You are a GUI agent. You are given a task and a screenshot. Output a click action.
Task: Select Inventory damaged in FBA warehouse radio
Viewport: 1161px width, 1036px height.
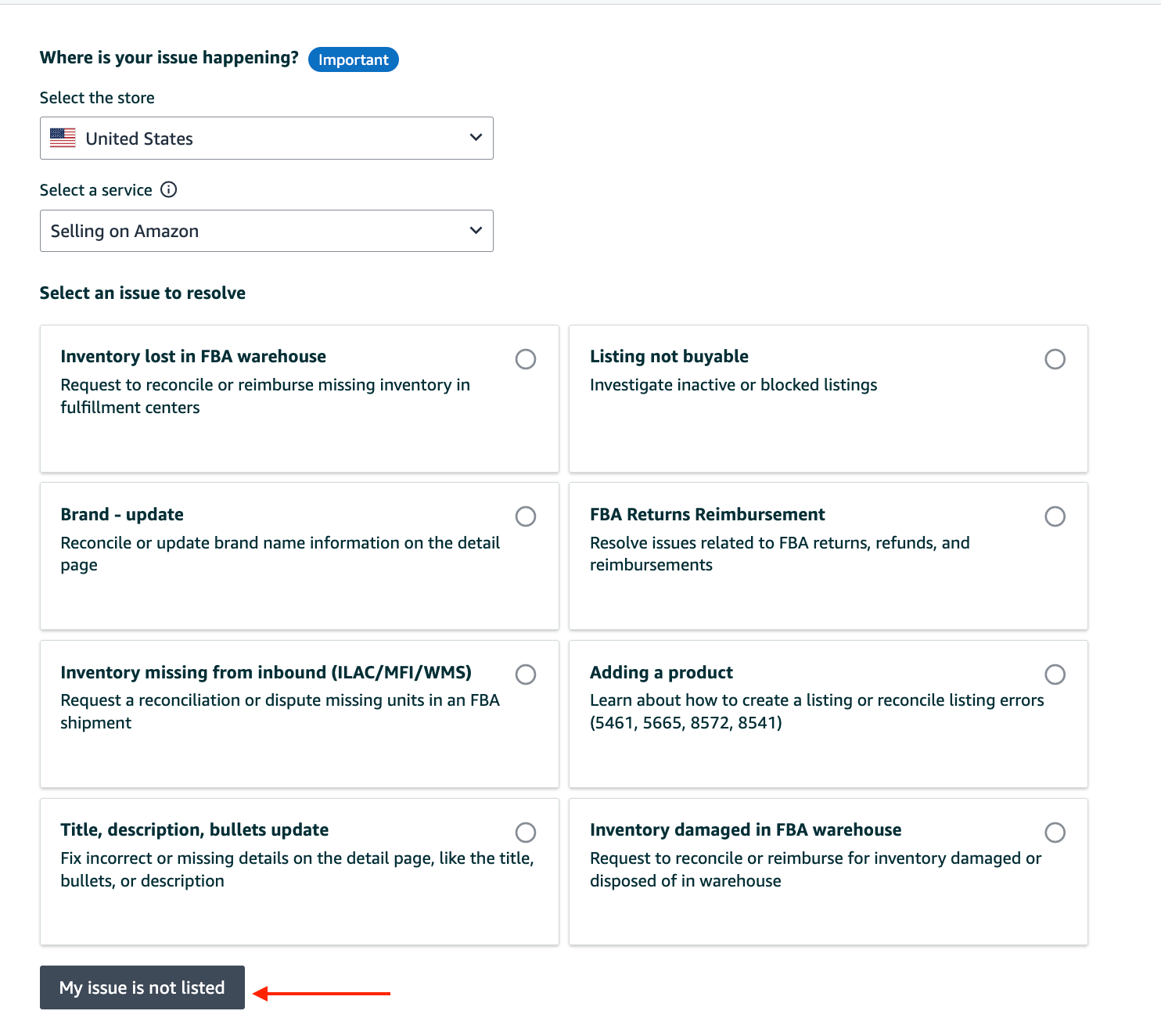click(x=1055, y=832)
